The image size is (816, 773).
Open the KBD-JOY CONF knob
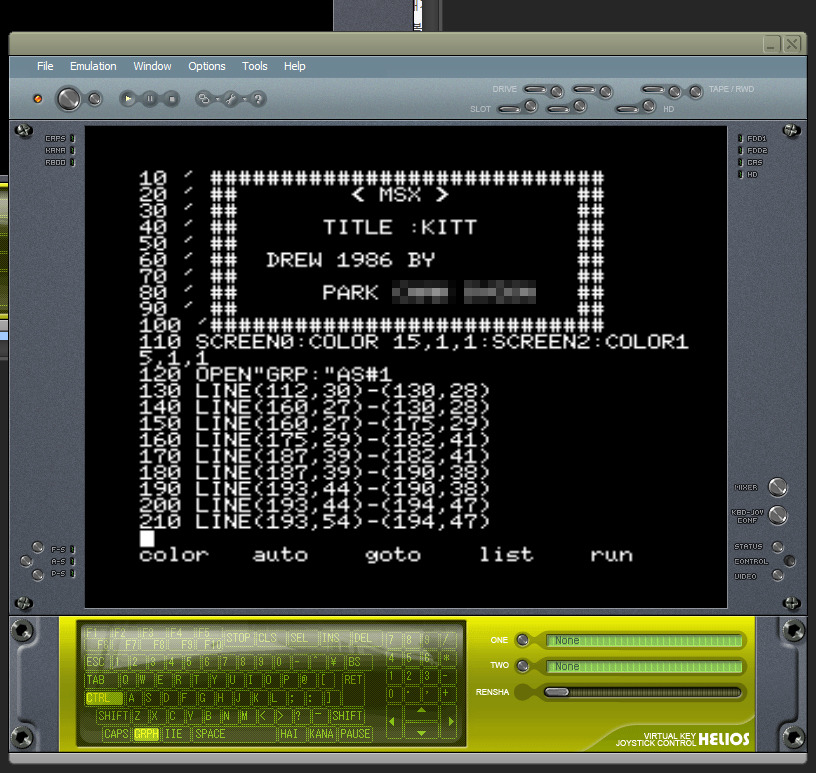pos(777,516)
